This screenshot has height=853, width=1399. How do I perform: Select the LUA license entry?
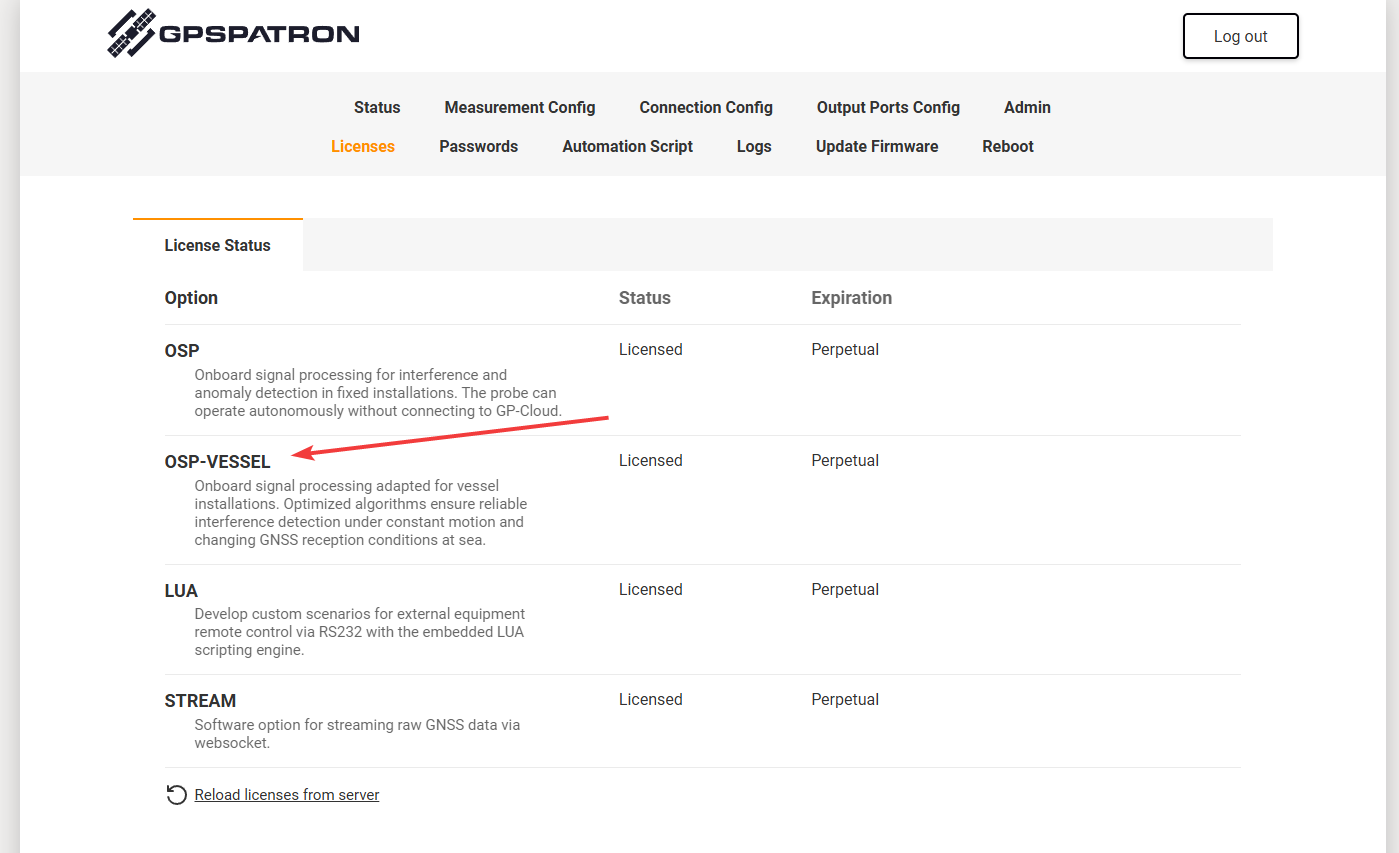pos(181,590)
